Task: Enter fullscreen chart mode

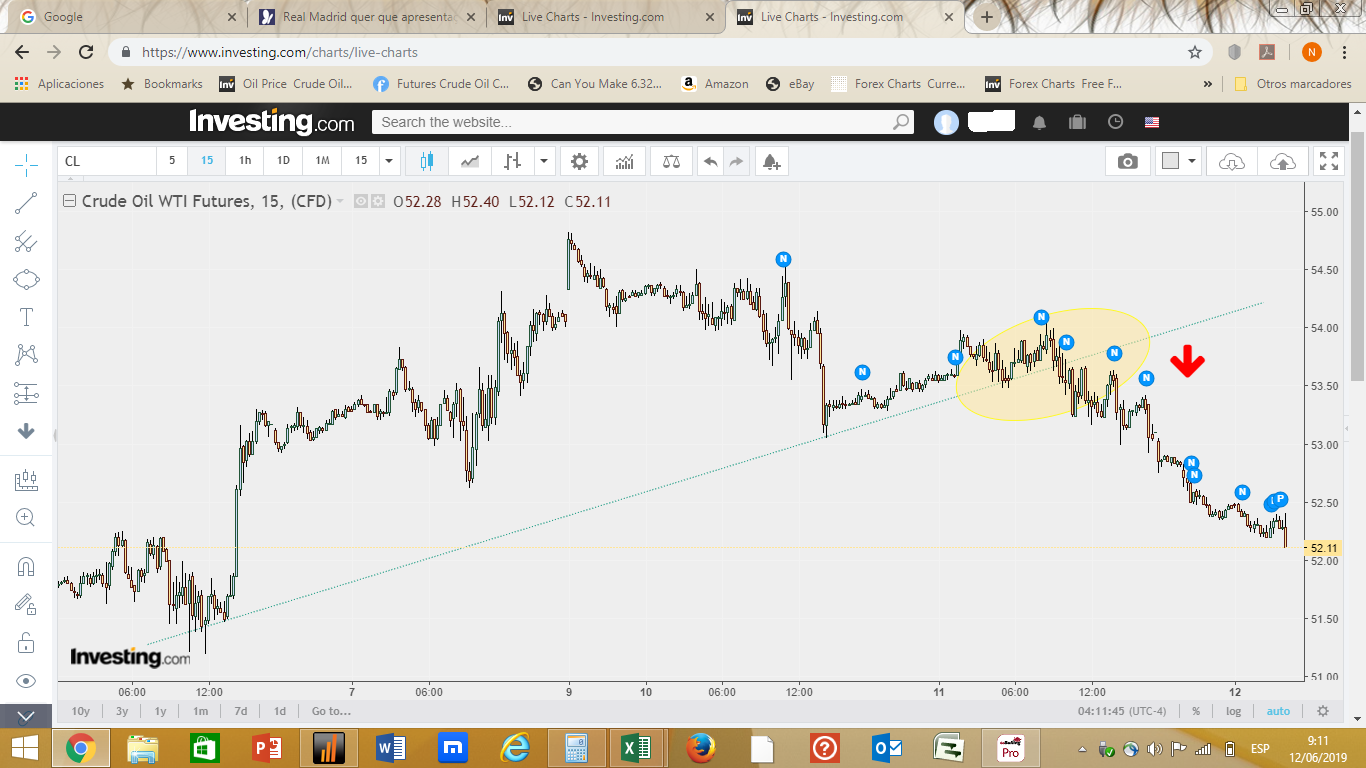Action: (1329, 161)
